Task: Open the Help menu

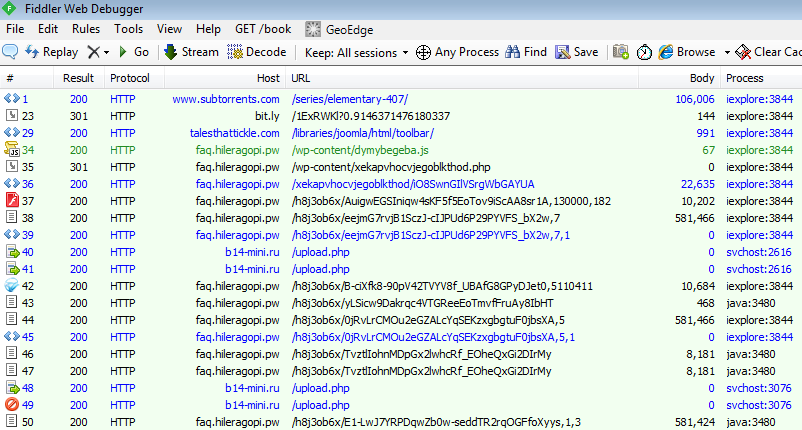Action: (208, 29)
